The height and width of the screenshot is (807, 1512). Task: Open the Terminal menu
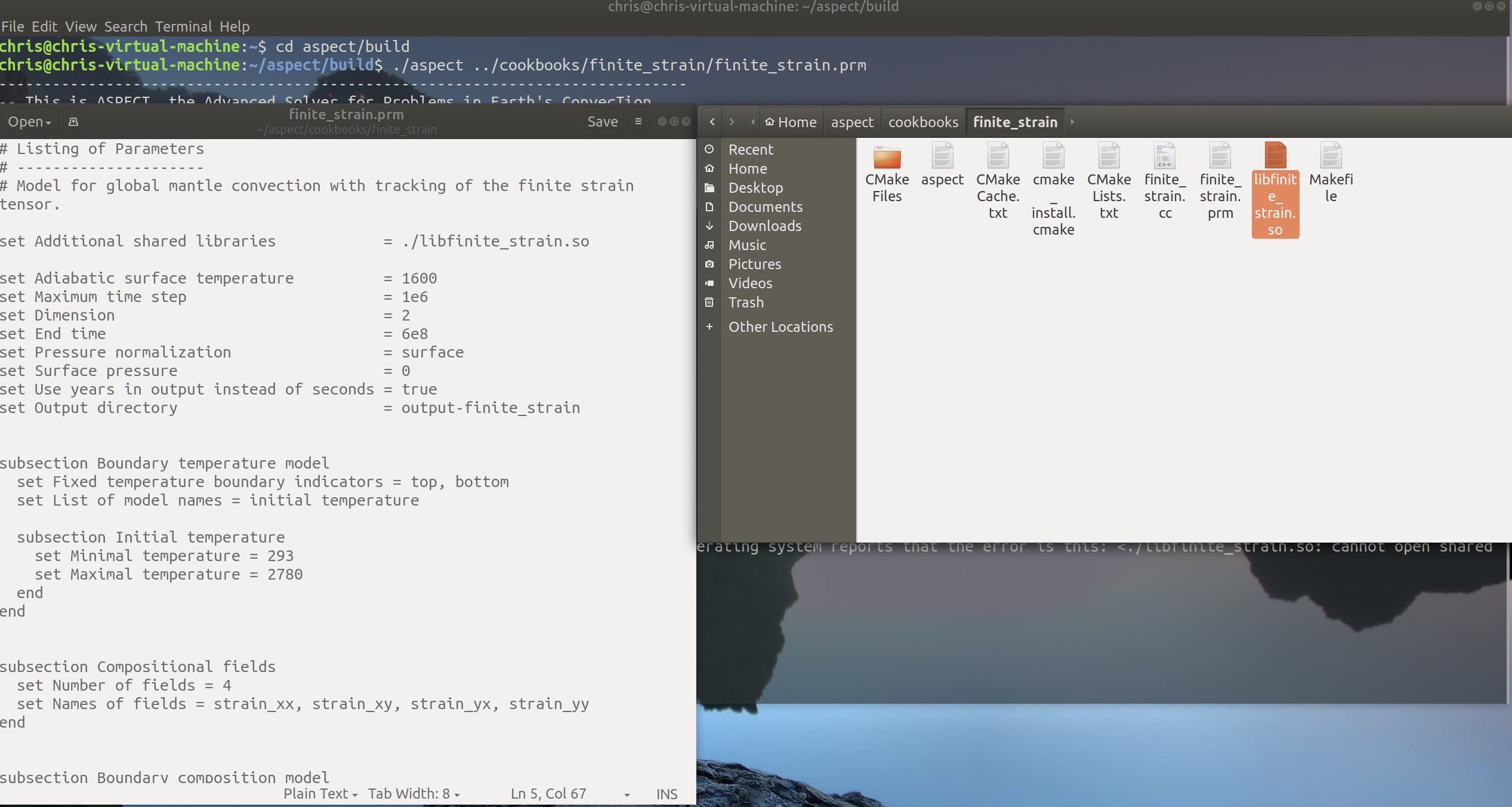coord(184,26)
